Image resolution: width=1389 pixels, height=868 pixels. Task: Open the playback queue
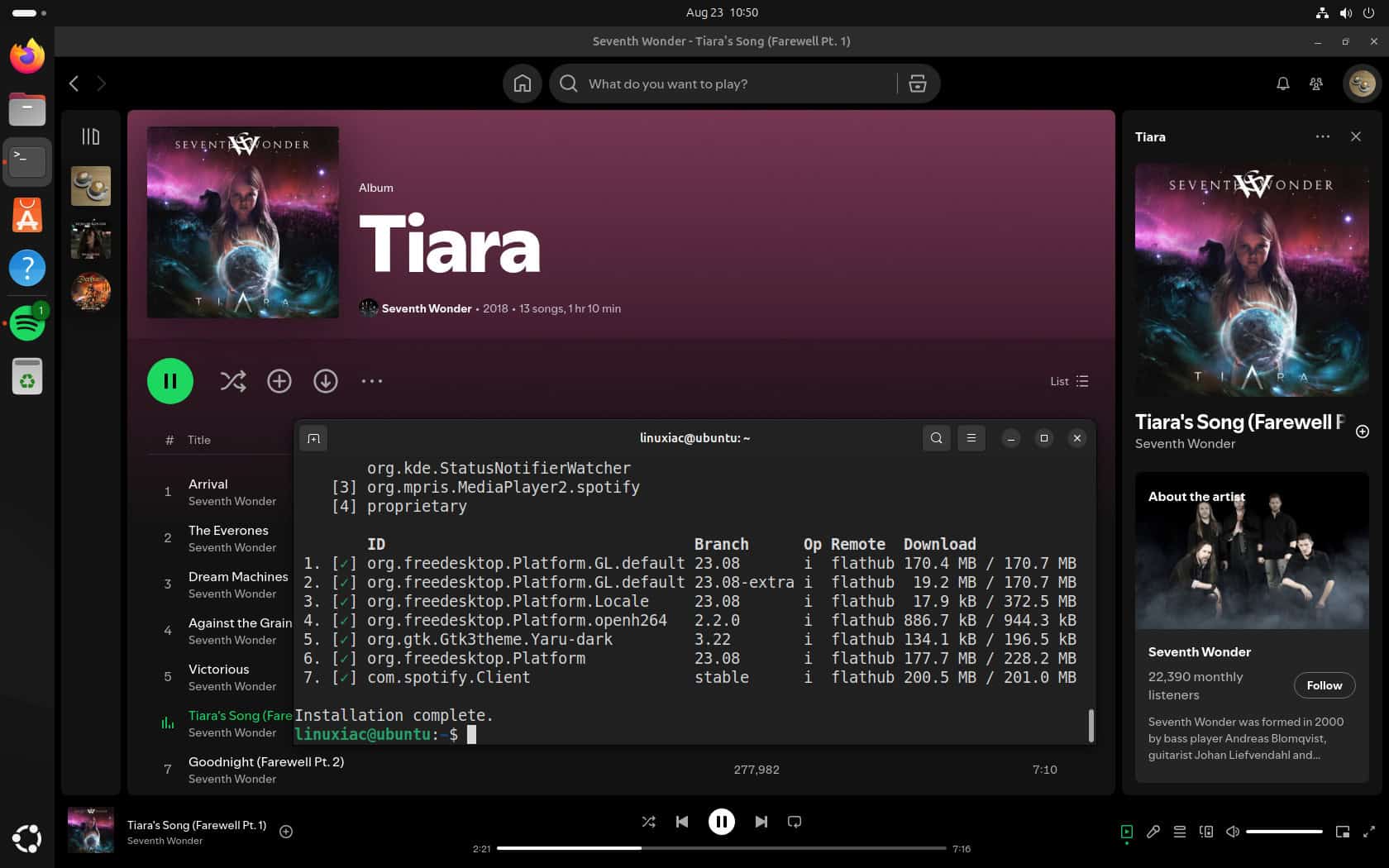[x=1180, y=832]
